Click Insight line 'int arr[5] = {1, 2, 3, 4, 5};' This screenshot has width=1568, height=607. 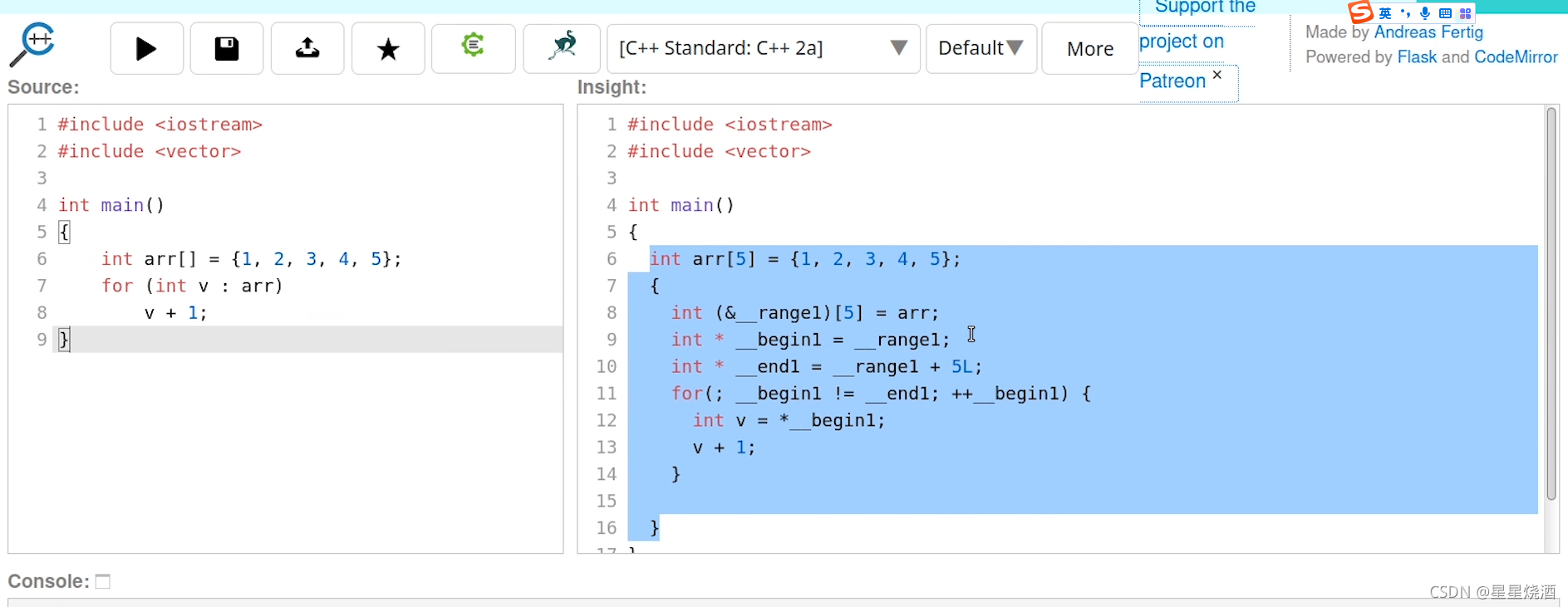click(805, 259)
